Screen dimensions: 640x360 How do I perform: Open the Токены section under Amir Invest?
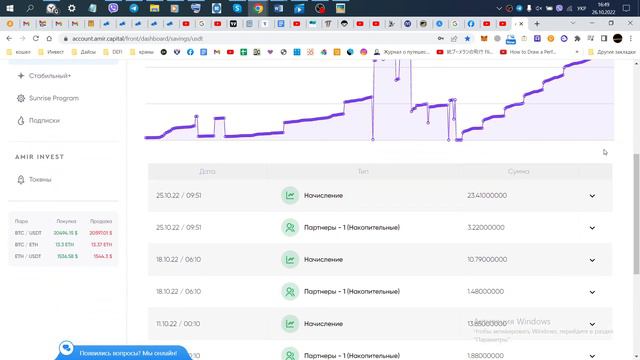coord(40,180)
